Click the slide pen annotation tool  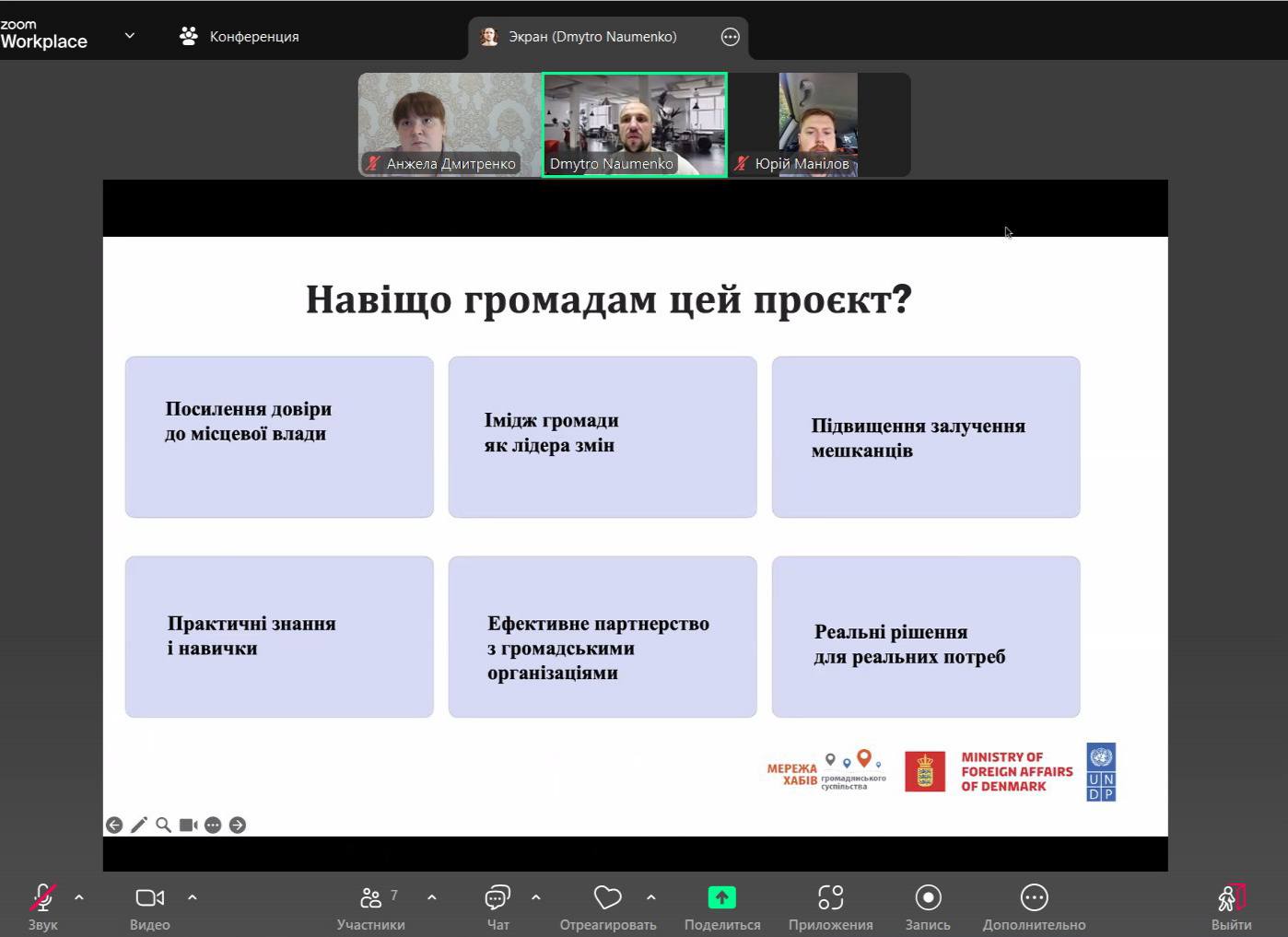coord(139,825)
